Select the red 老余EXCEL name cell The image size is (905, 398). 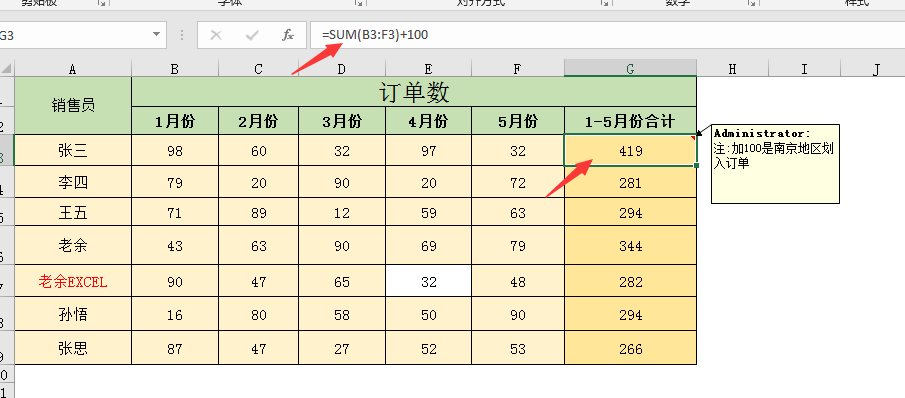[x=73, y=281]
